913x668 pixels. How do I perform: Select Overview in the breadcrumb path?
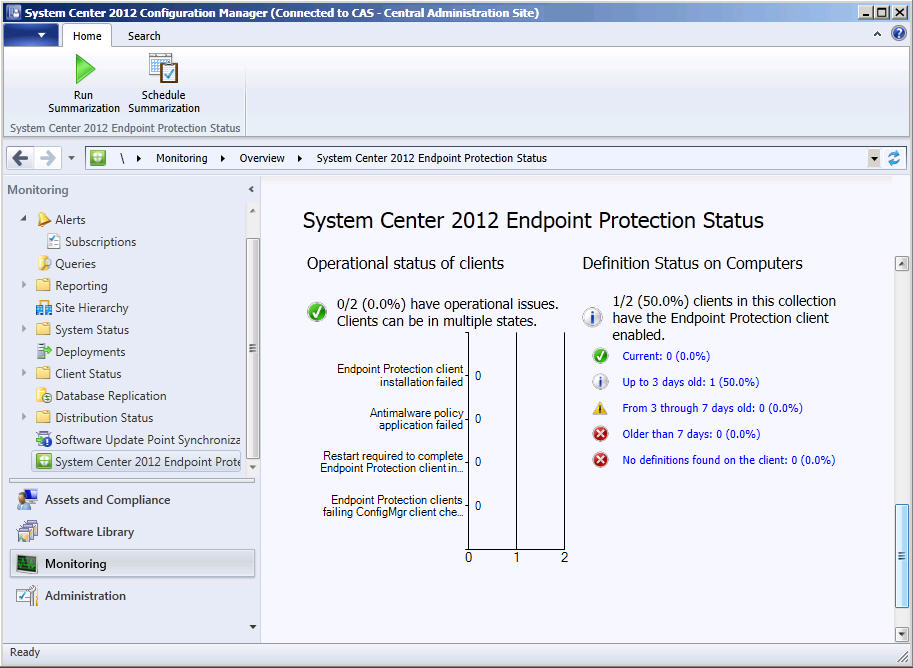pos(262,158)
